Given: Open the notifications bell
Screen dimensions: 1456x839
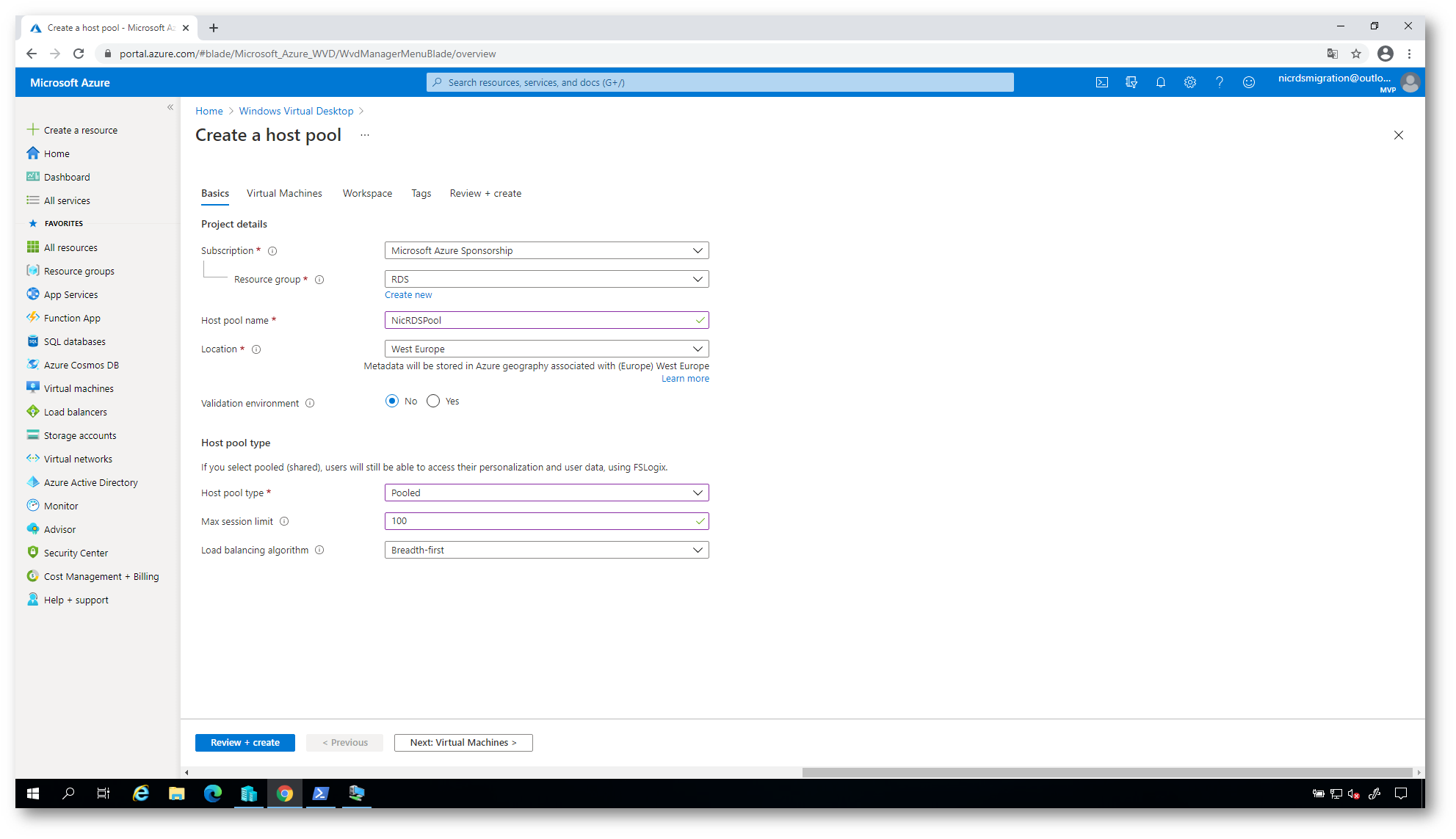Looking at the screenshot, I should pos(1161,82).
